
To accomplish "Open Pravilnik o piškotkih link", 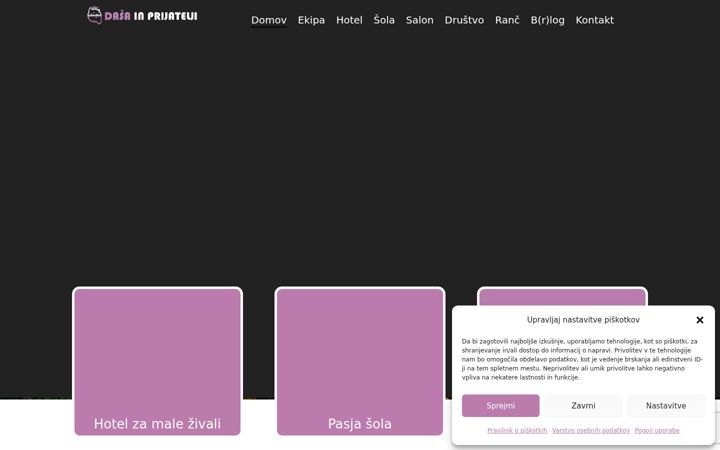I will coord(517,430).
